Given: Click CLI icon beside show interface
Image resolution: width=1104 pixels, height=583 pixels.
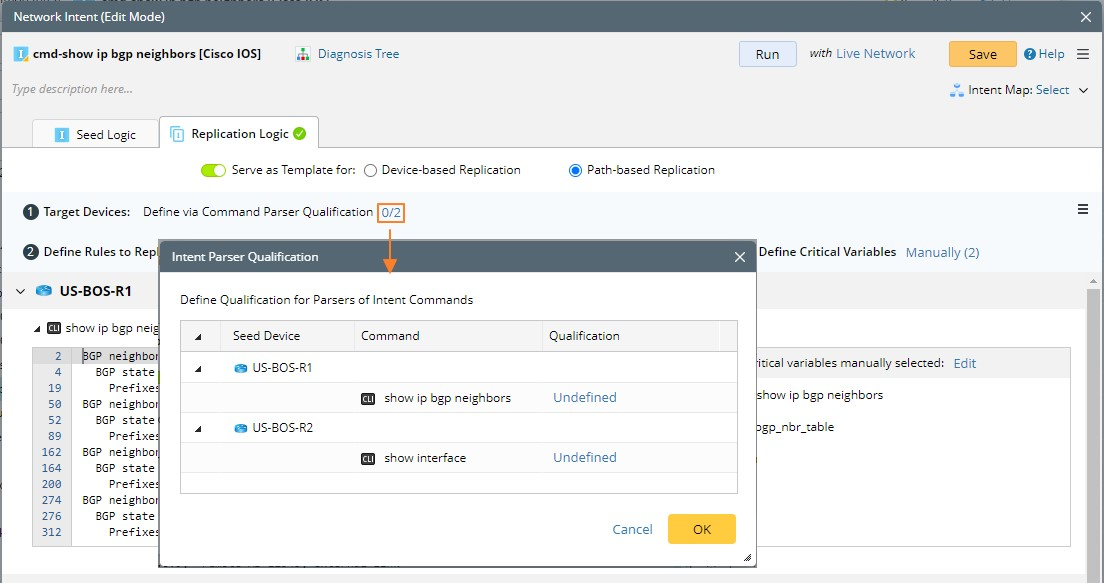Looking at the screenshot, I should (x=368, y=458).
